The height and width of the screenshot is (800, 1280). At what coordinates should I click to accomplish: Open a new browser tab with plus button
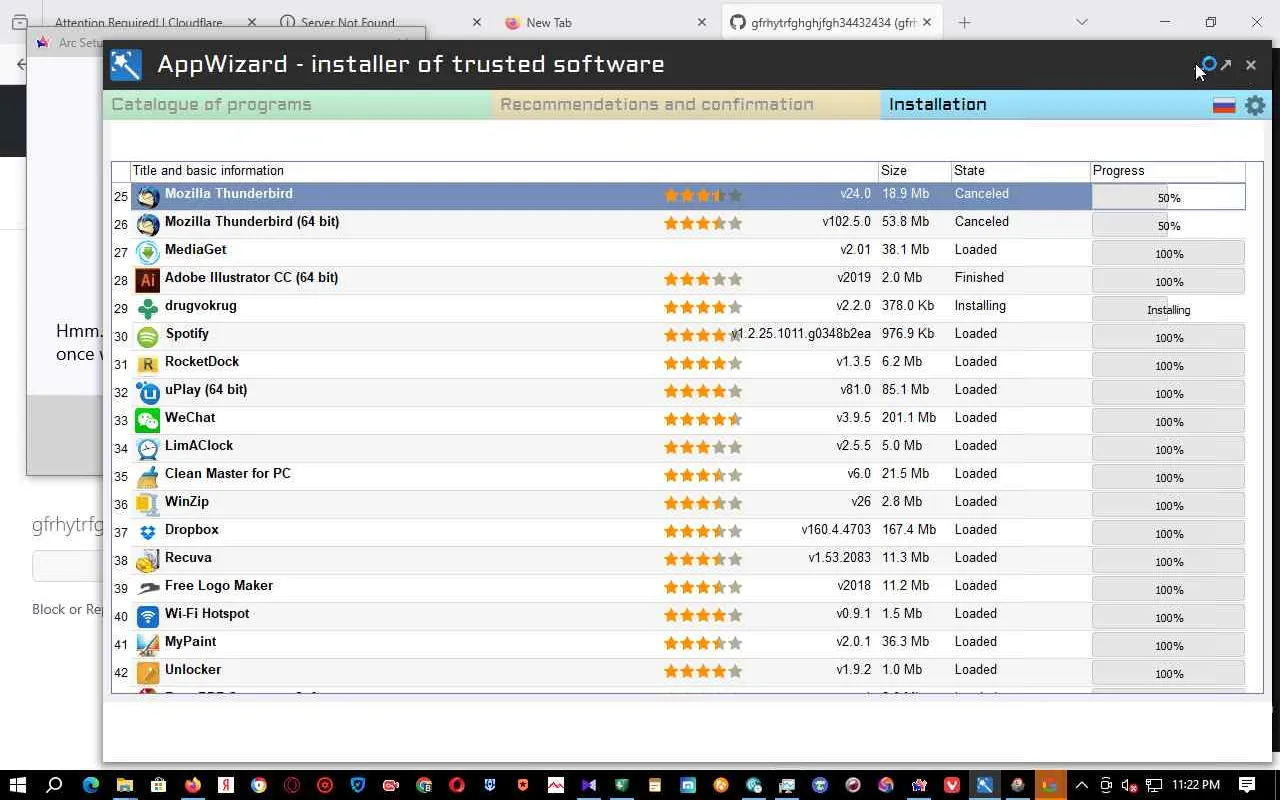pyautogui.click(x=964, y=22)
